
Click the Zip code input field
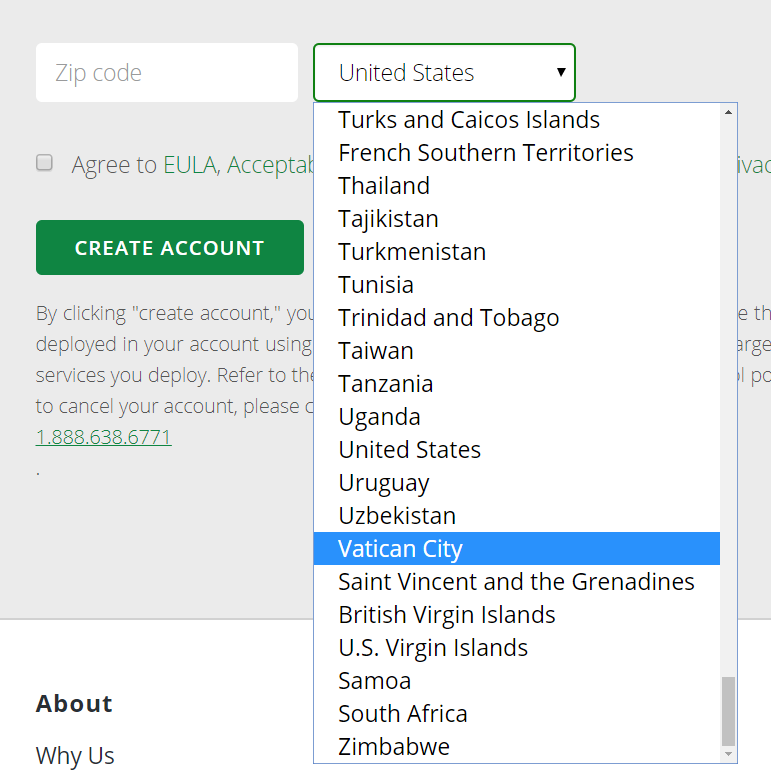point(166,73)
